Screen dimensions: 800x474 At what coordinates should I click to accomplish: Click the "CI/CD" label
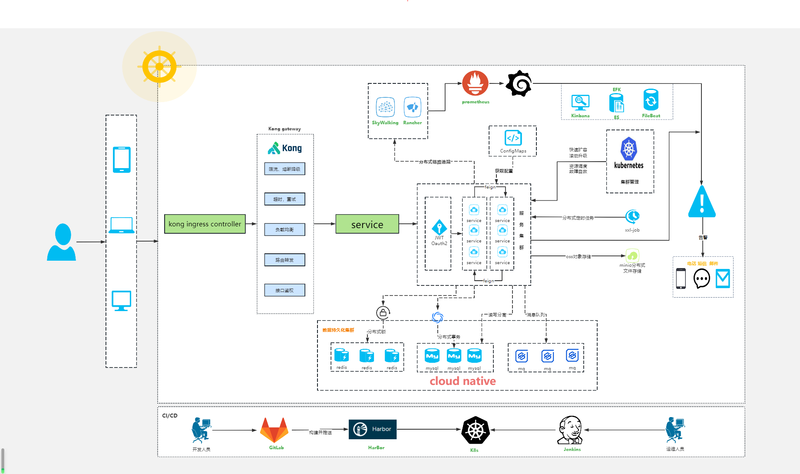(x=170, y=416)
